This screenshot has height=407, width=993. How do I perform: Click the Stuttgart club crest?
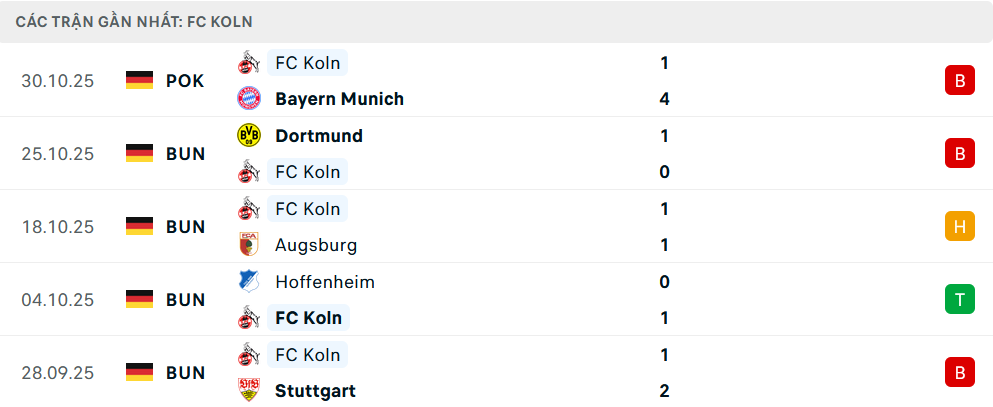(x=248, y=391)
